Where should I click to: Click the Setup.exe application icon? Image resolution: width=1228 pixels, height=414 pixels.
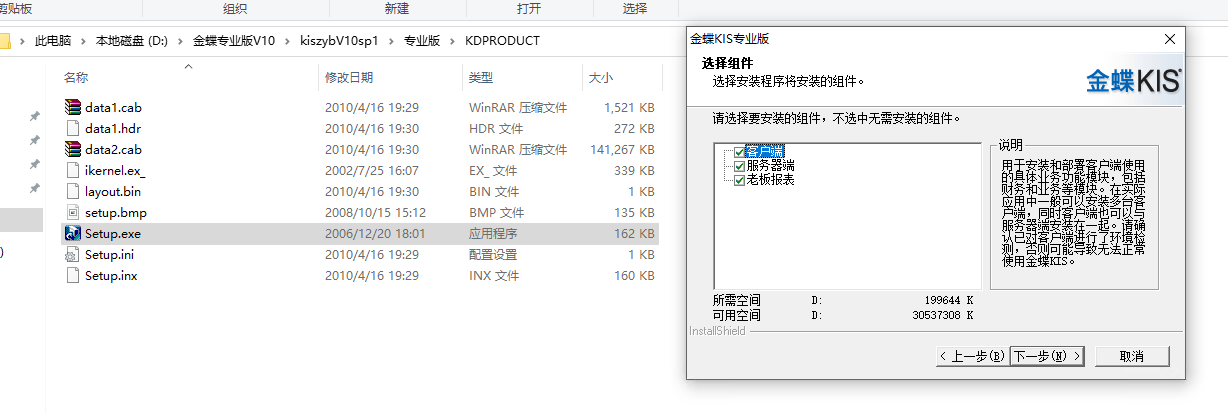(x=72, y=233)
